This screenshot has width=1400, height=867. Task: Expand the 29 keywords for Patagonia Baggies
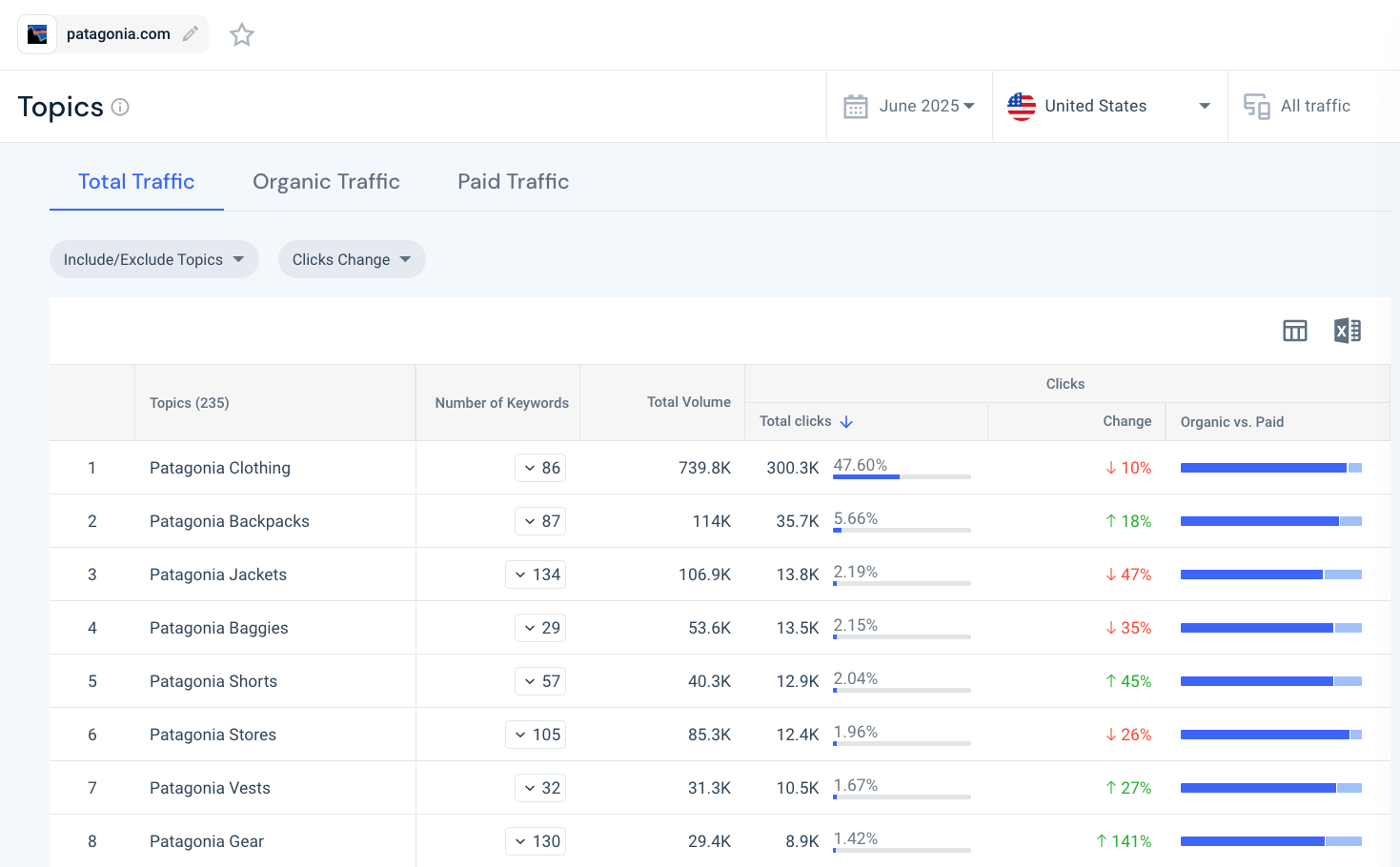click(x=540, y=628)
